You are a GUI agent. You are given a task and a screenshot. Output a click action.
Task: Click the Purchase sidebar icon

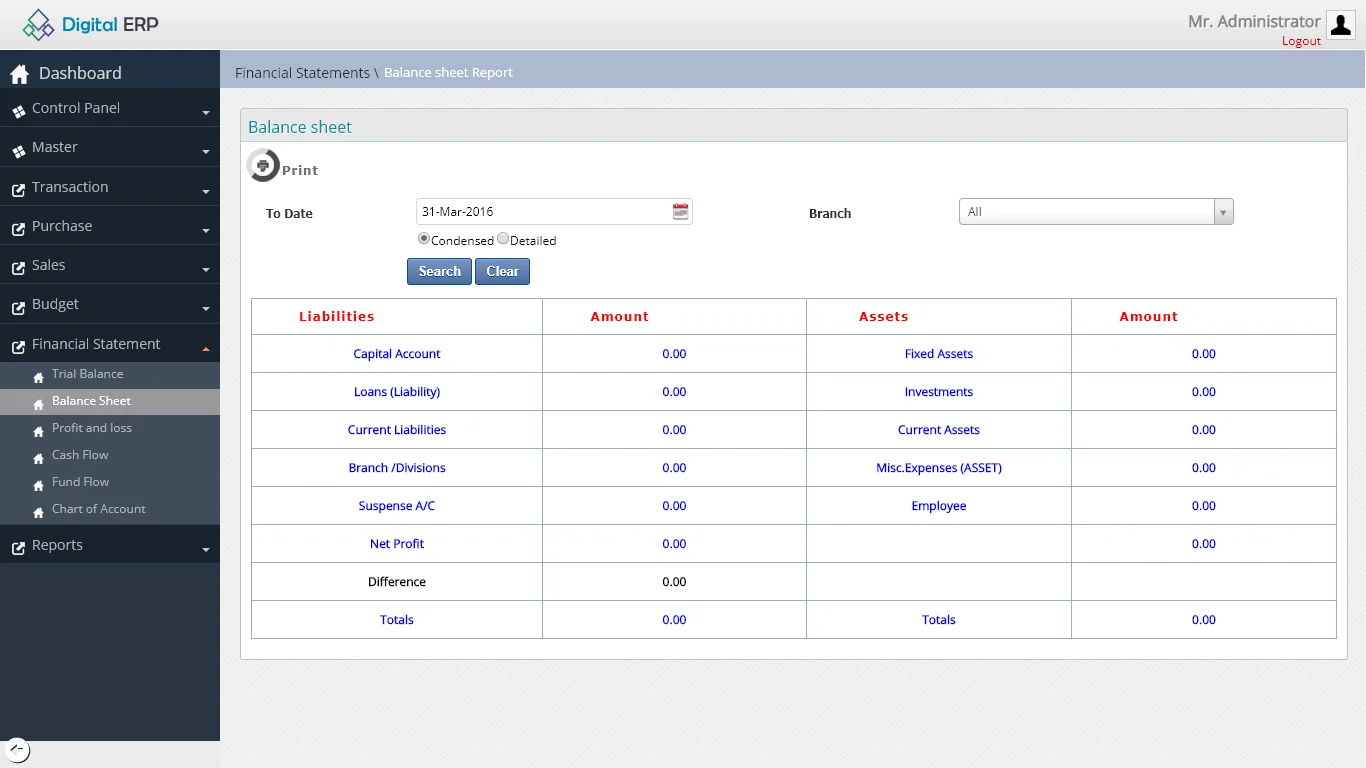pos(18,229)
